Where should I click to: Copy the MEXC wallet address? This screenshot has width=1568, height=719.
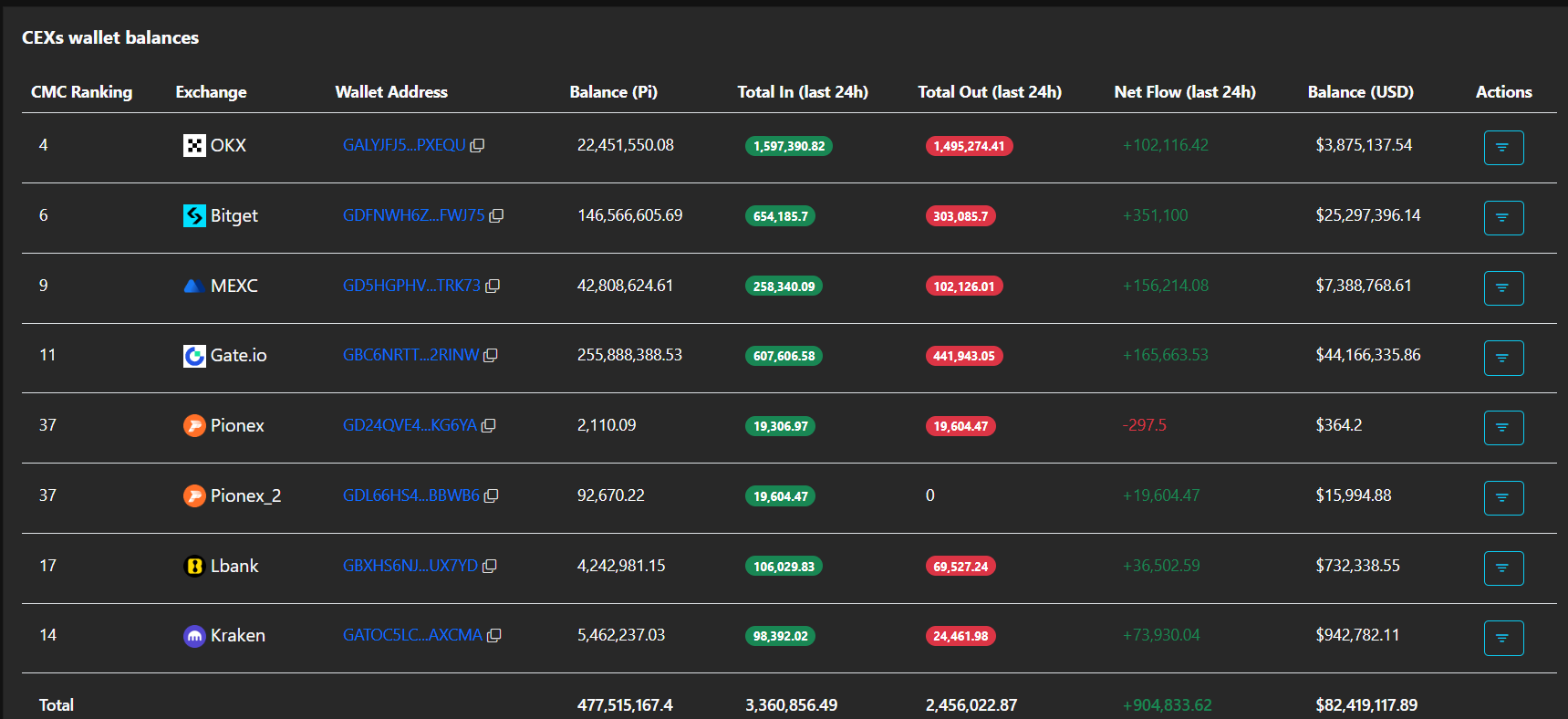(493, 286)
